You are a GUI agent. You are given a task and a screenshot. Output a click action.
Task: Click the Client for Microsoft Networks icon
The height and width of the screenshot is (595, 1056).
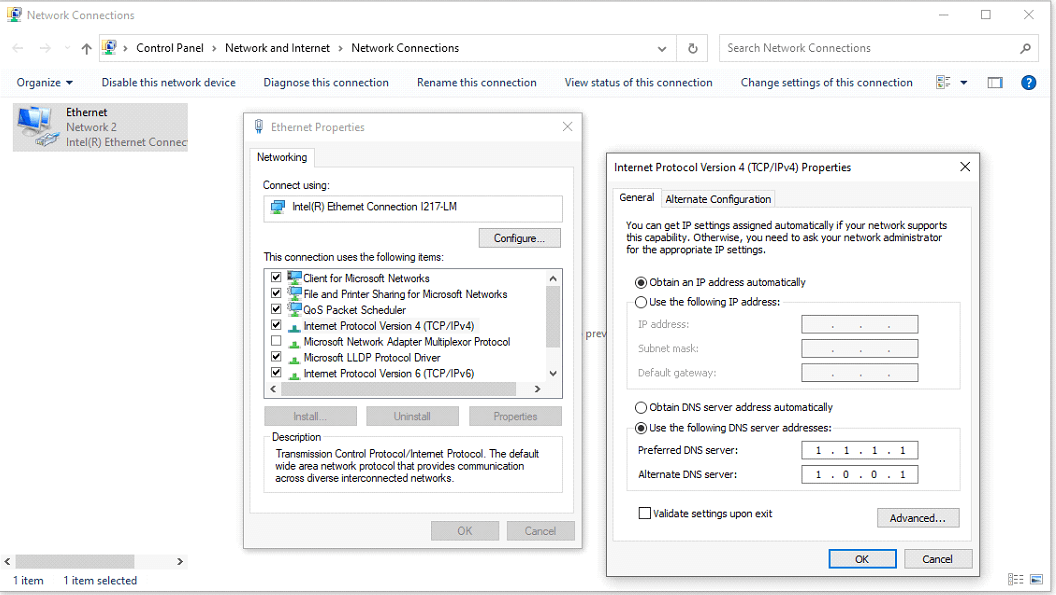tap(294, 278)
